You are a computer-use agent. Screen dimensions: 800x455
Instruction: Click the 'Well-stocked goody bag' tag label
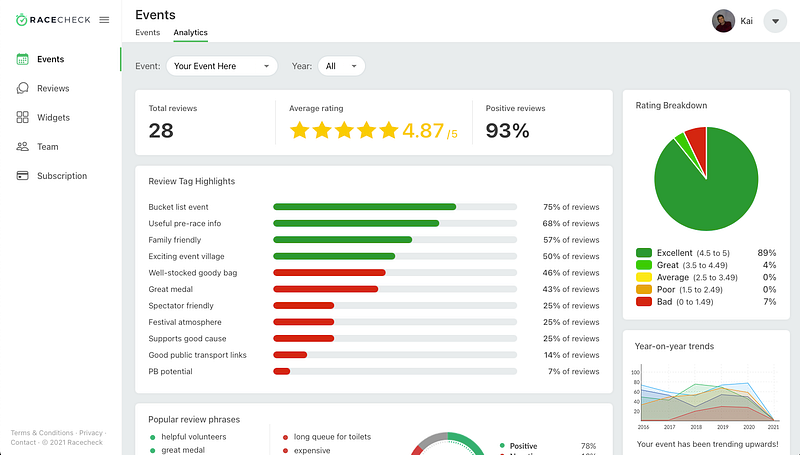[193, 272]
